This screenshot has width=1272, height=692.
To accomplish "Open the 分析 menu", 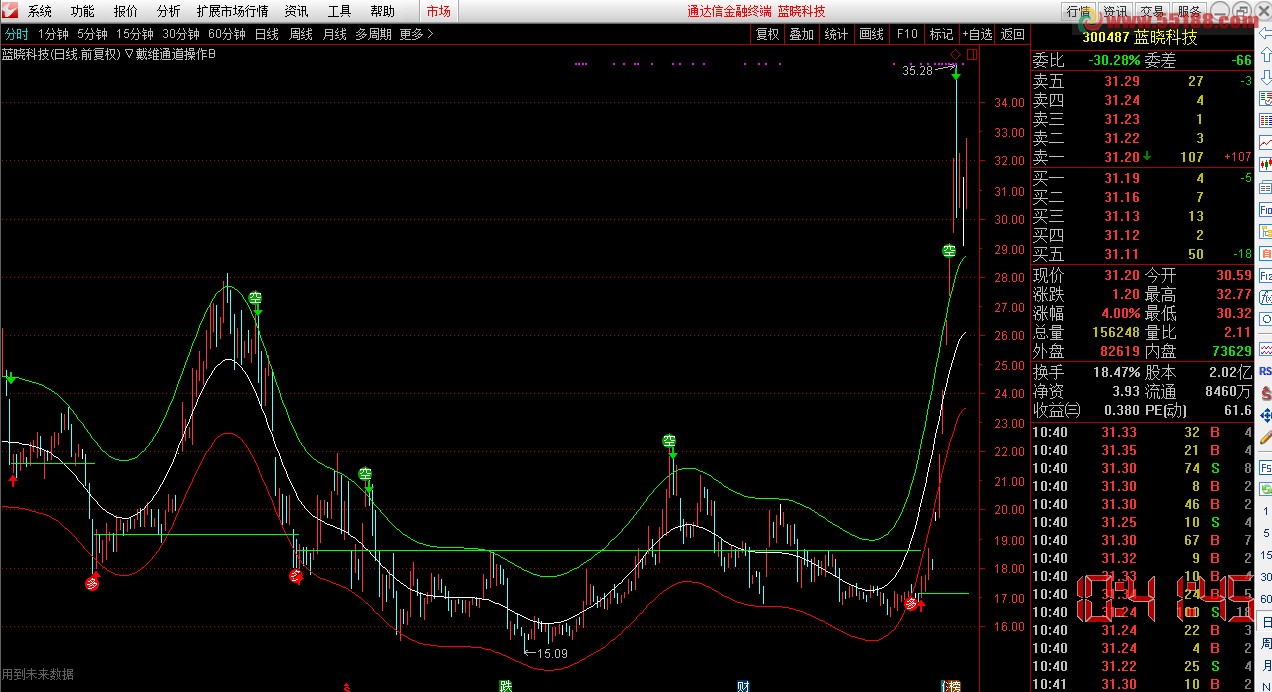I will click(x=169, y=11).
